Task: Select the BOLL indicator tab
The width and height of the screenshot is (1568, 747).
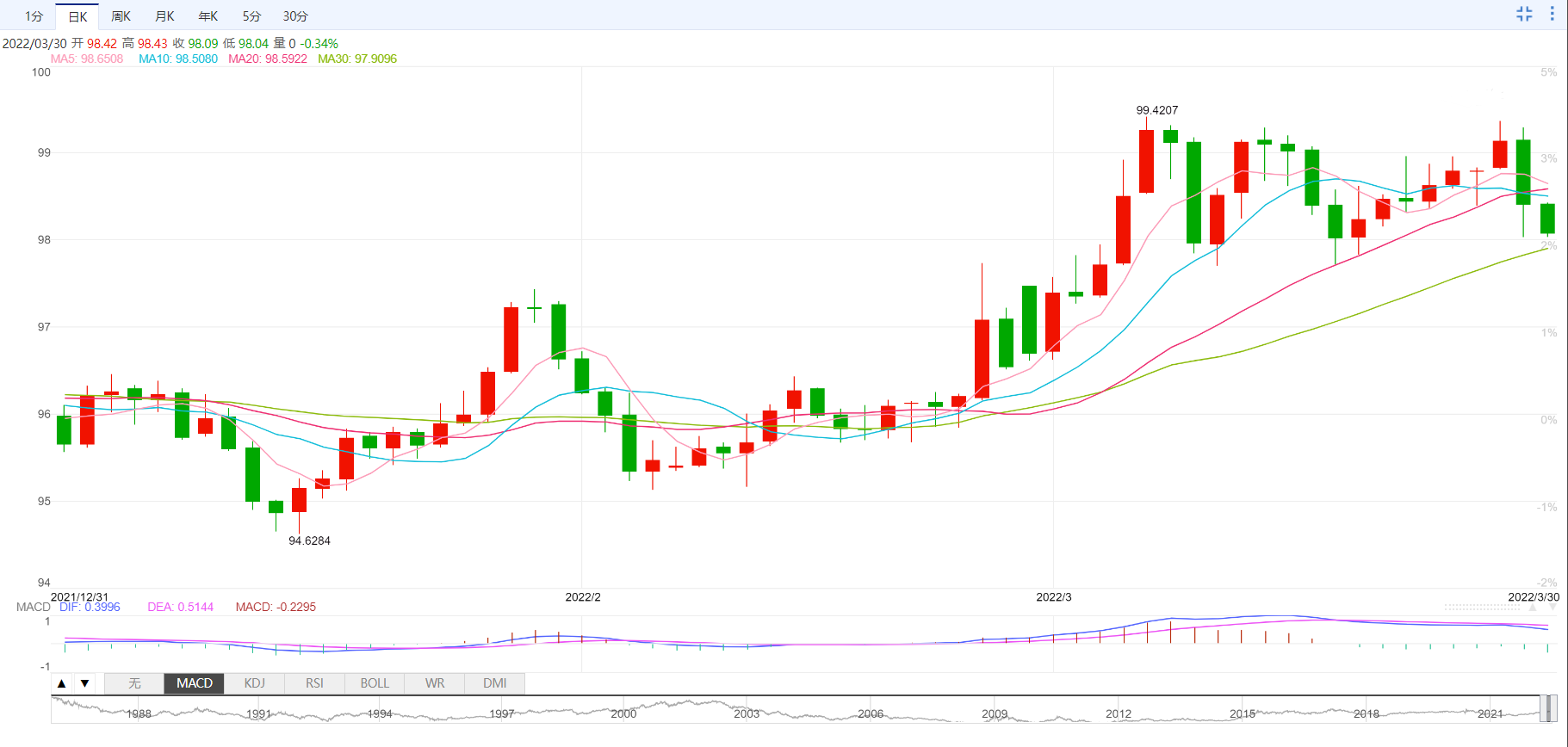Action: [375, 683]
